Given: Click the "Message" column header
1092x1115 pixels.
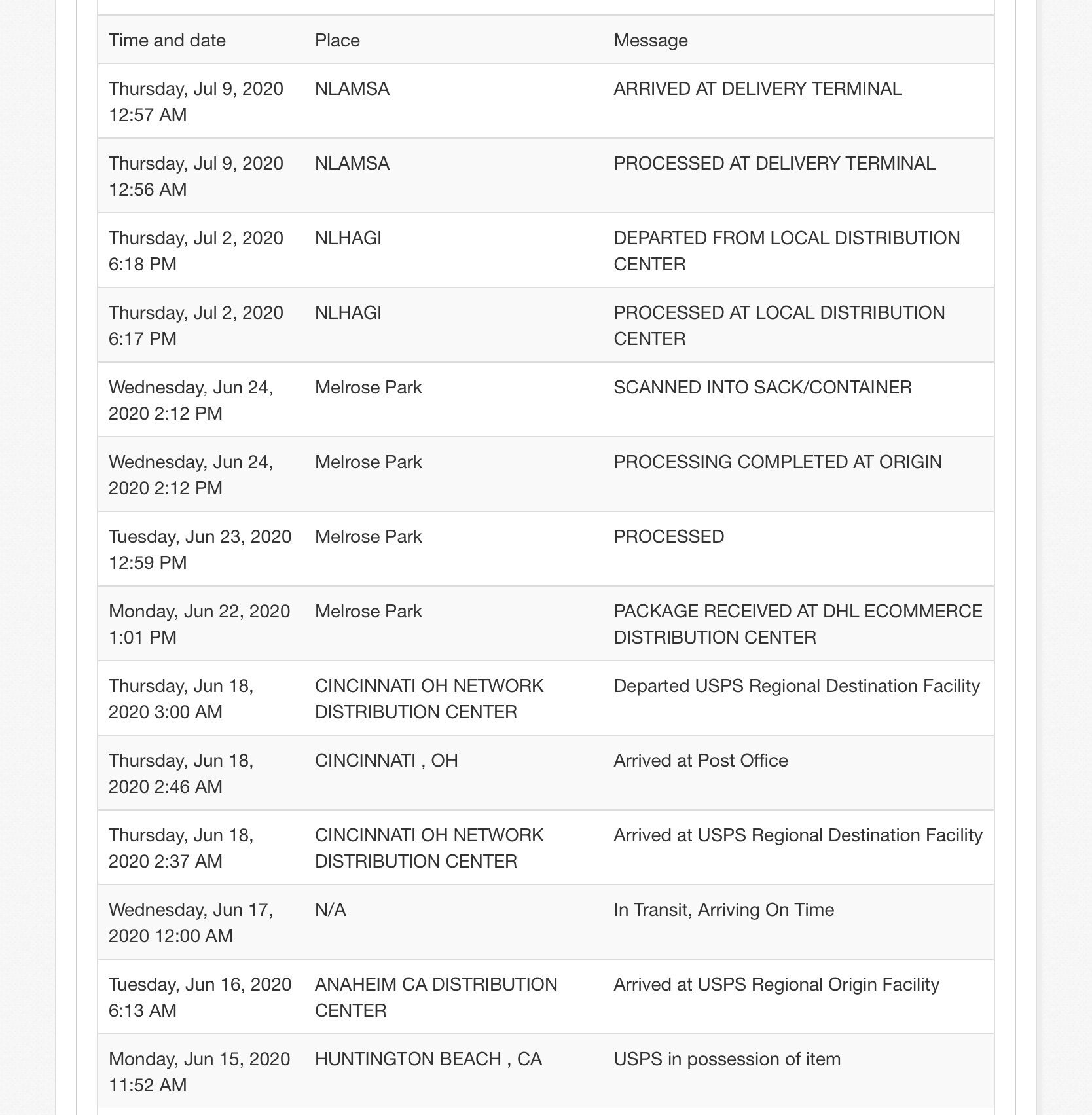Looking at the screenshot, I should click(651, 41).
